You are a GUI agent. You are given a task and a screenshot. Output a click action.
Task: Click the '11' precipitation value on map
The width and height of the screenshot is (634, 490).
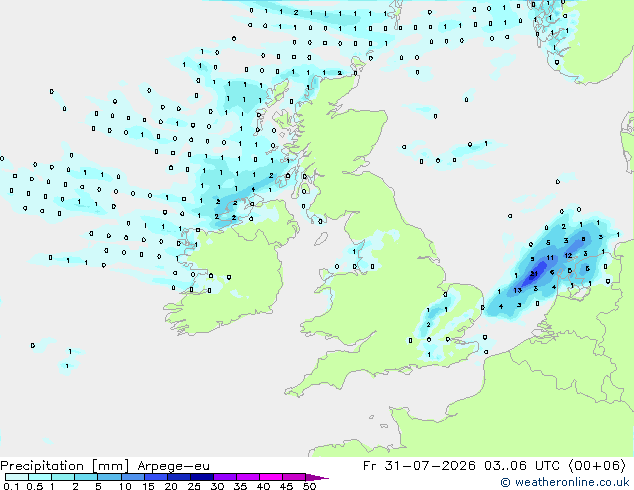tap(550, 258)
